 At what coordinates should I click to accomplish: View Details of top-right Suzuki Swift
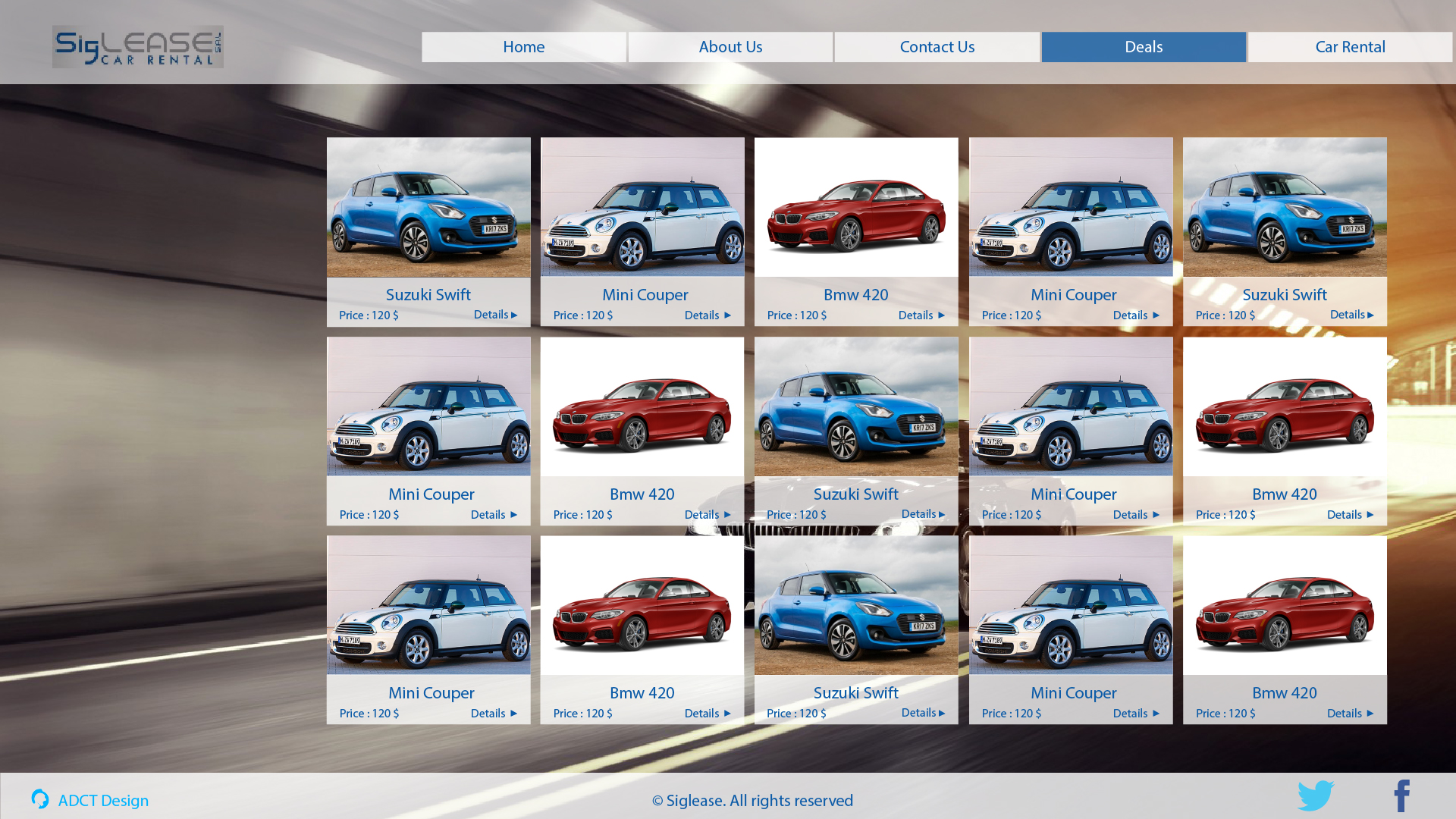pos(1351,315)
